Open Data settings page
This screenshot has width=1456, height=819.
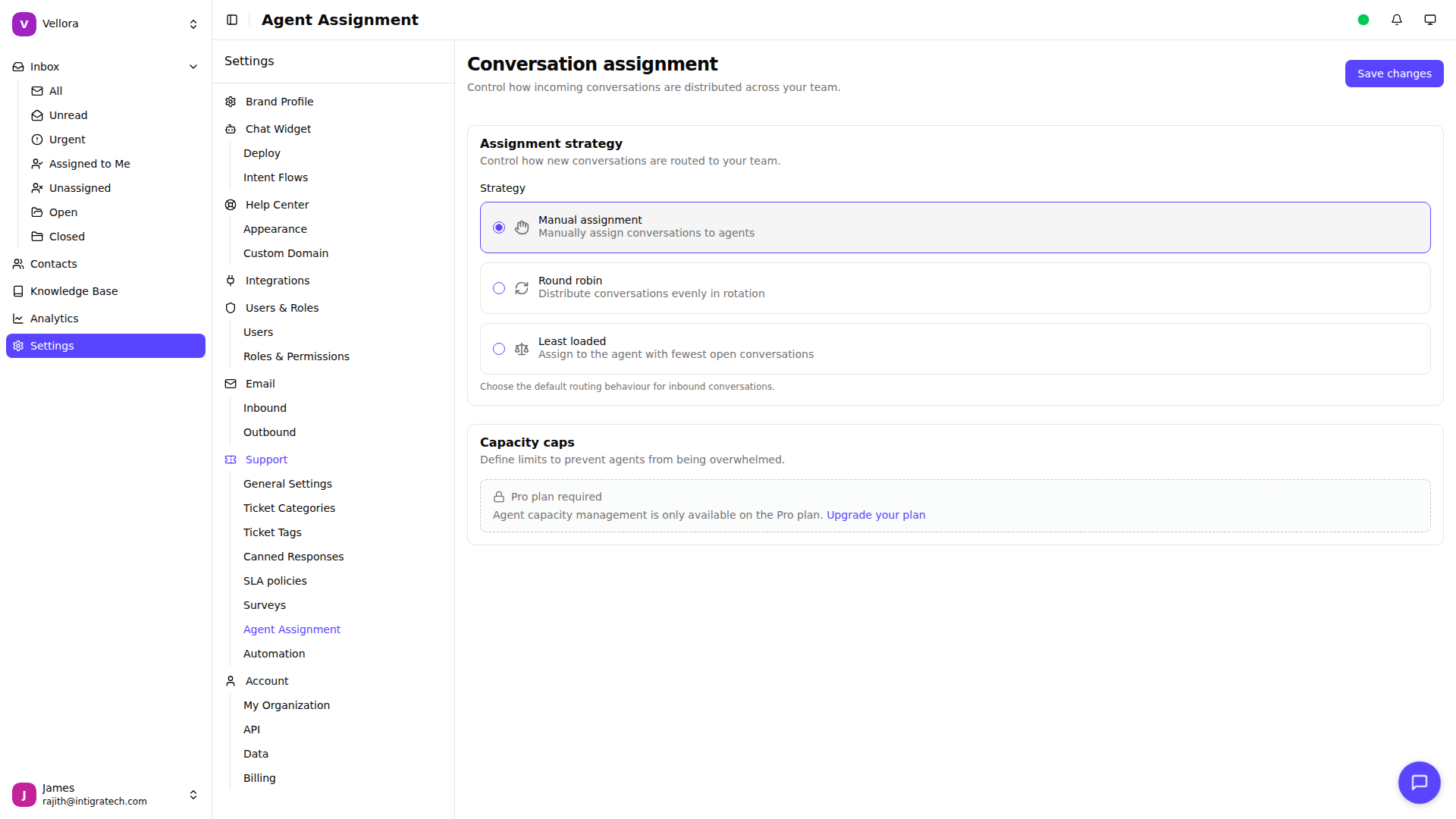tap(256, 754)
